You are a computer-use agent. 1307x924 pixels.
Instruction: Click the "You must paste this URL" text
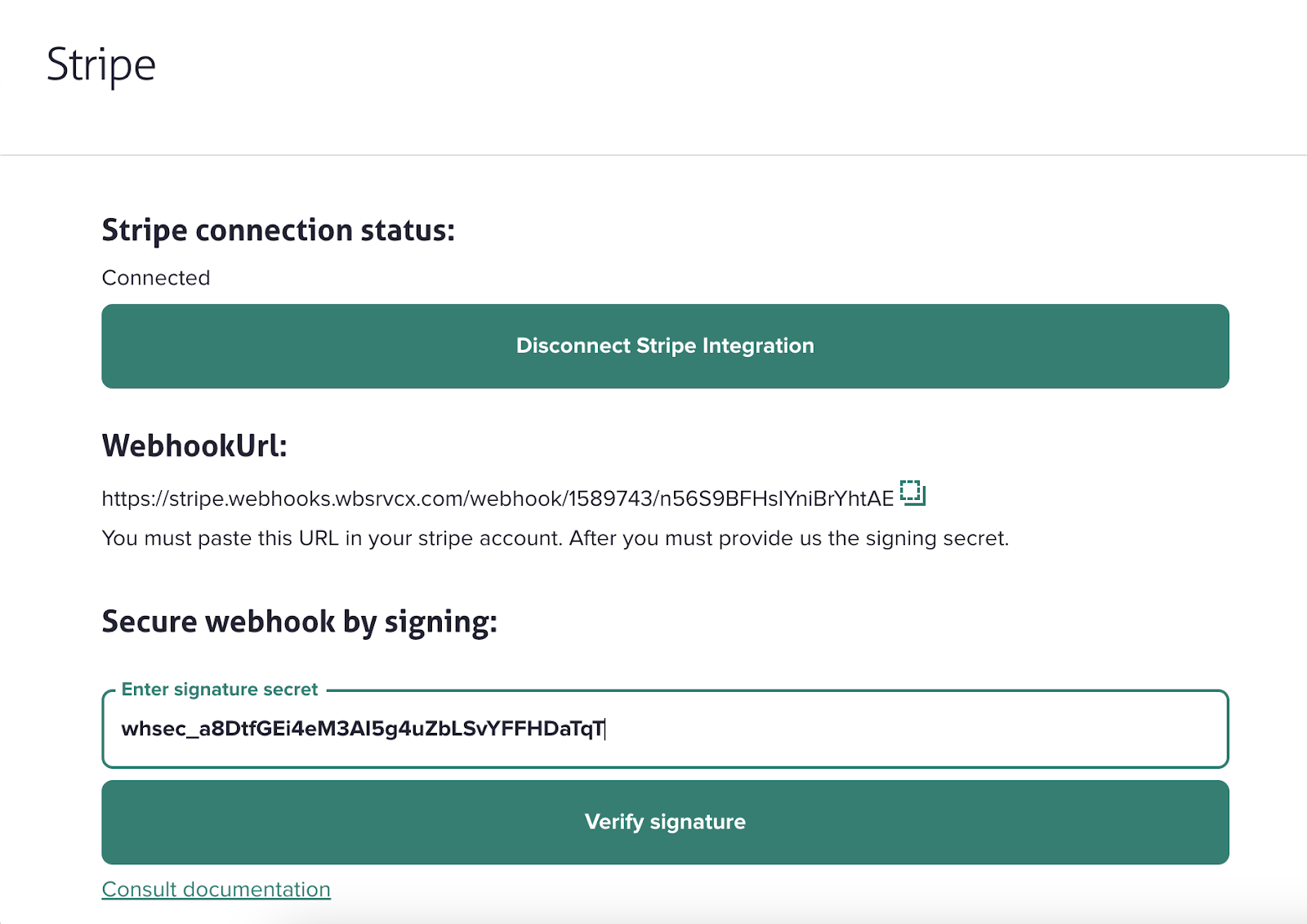pos(221,538)
